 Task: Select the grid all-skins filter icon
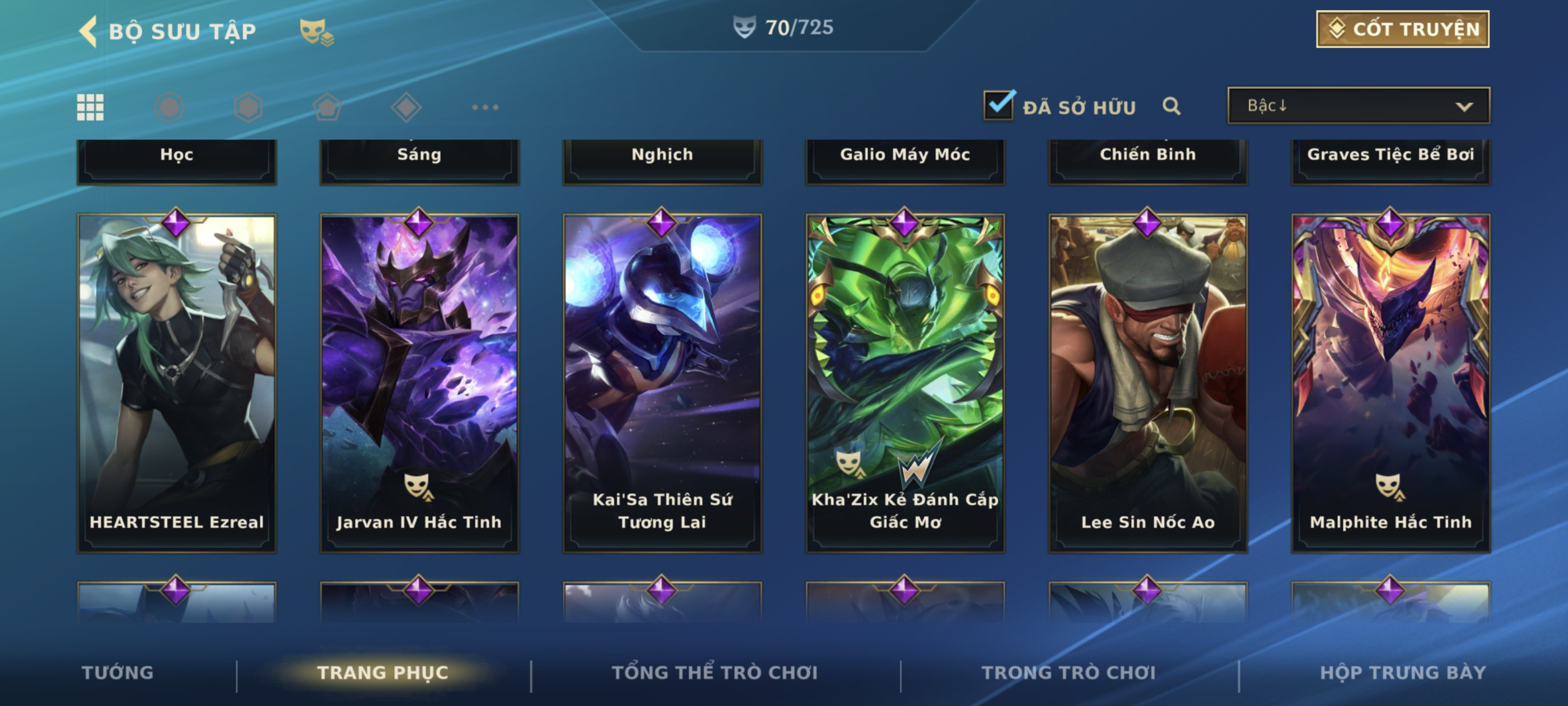pyautogui.click(x=90, y=107)
